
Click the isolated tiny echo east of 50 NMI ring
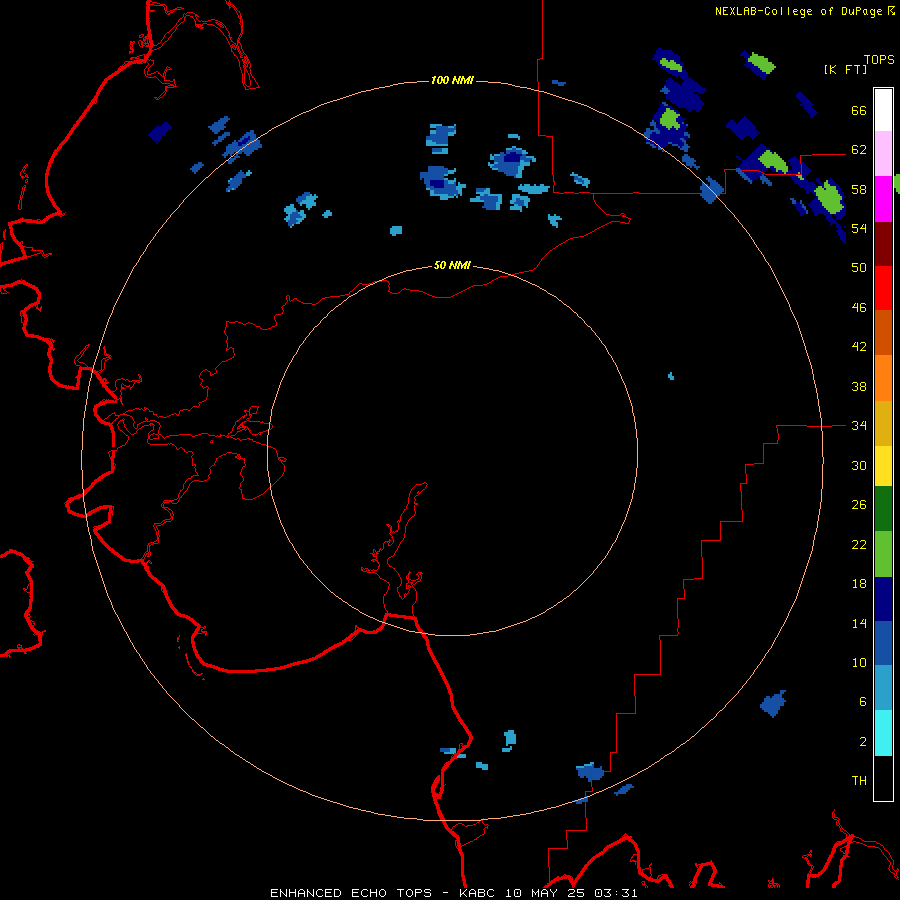tap(671, 377)
